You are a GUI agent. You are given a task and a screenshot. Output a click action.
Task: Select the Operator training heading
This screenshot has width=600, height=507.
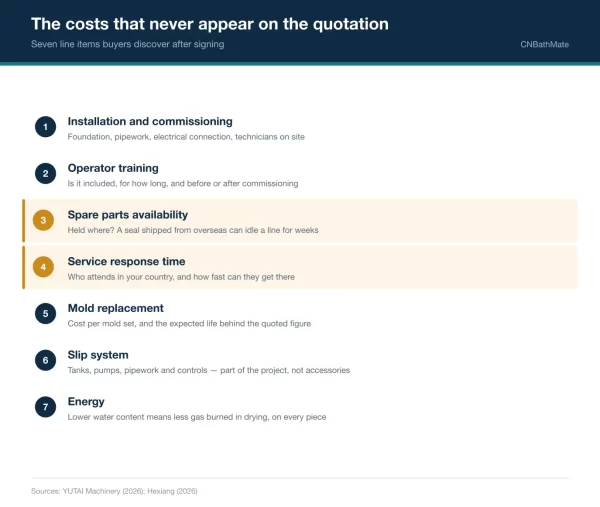[x=113, y=168]
